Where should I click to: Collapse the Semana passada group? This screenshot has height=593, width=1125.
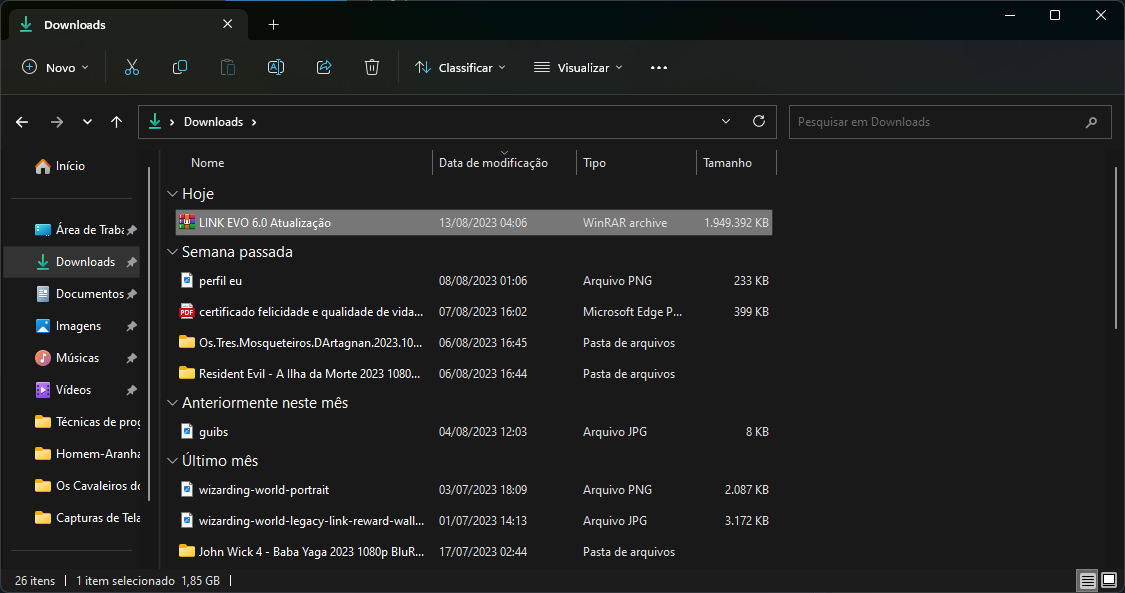click(172, 252)
